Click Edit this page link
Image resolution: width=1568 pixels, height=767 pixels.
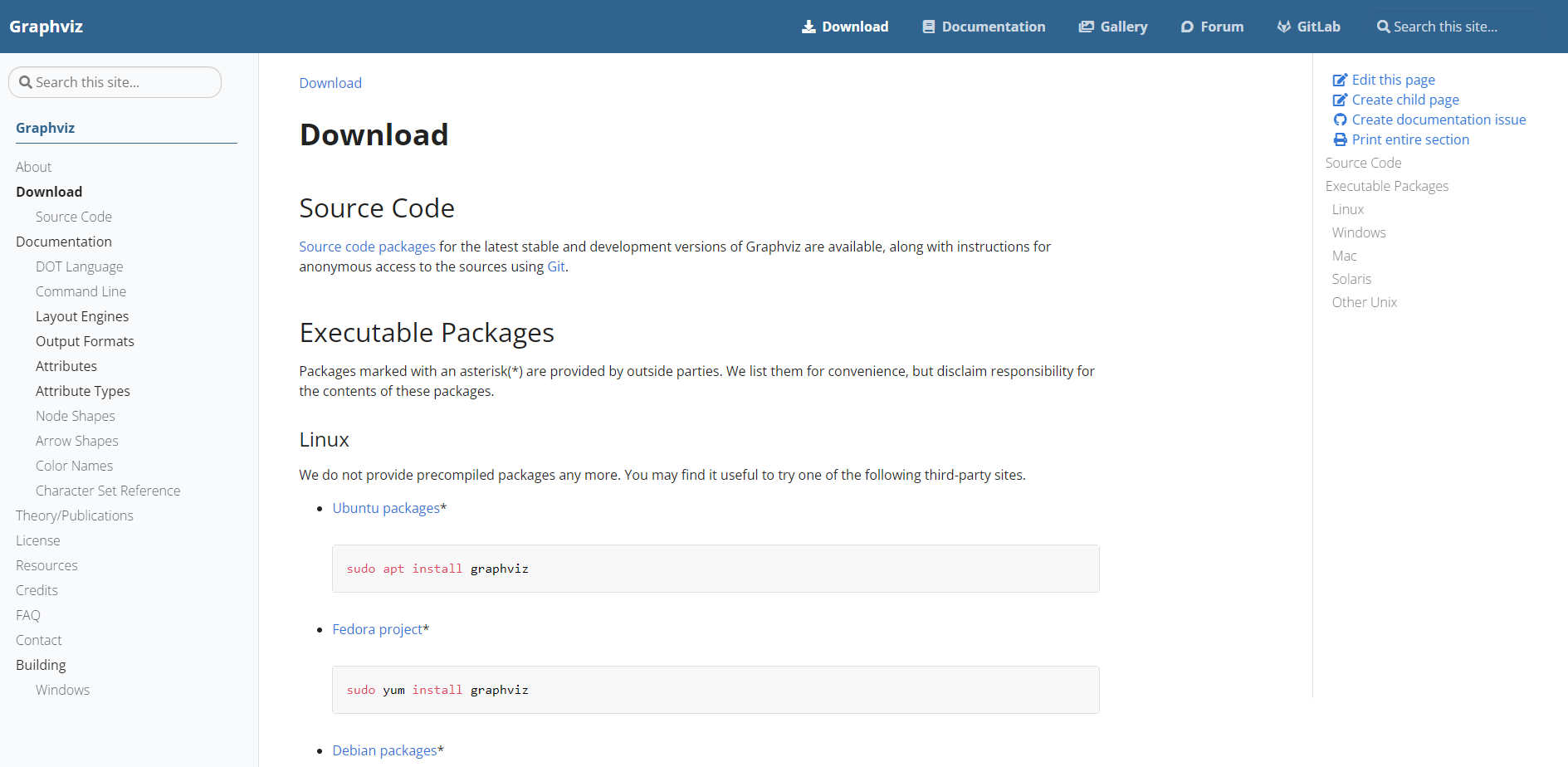pyautogui.click(x=1393, y=80)
